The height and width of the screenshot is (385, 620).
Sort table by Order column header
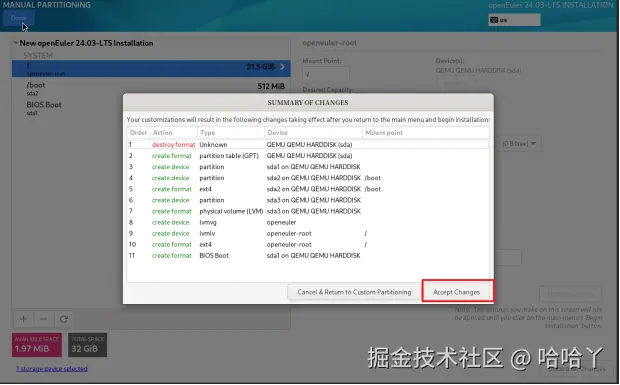(138, 132)
